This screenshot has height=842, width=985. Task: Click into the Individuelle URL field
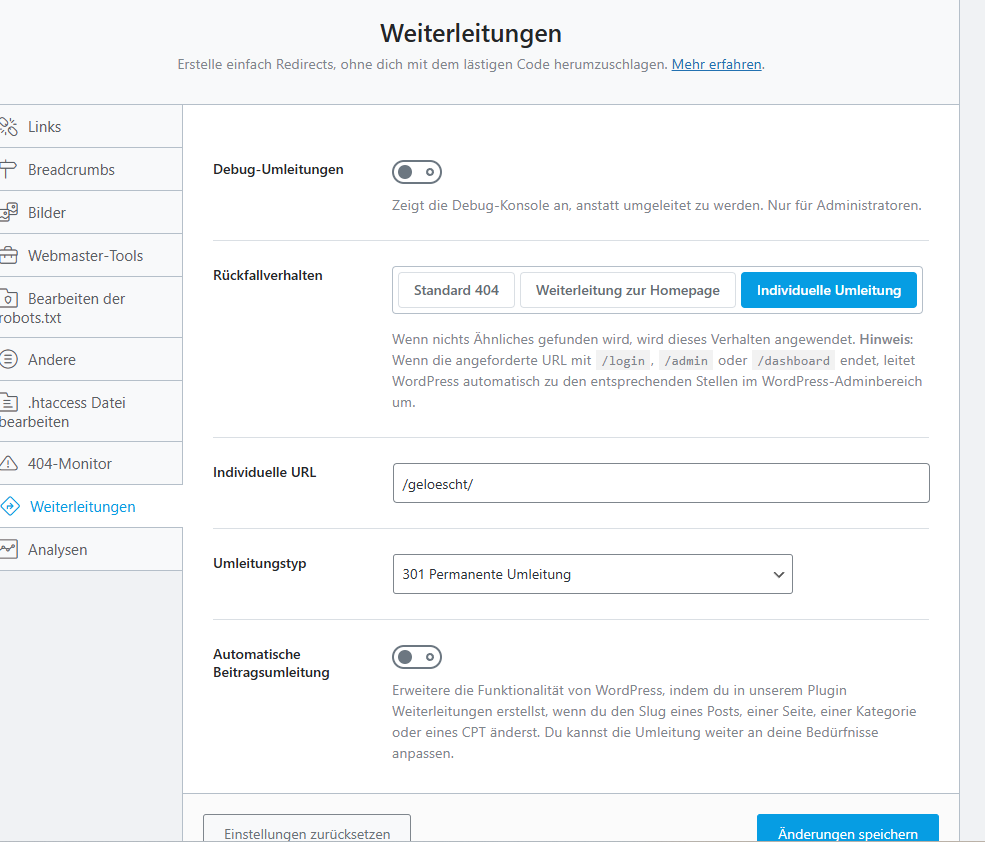tap(660, 483)
